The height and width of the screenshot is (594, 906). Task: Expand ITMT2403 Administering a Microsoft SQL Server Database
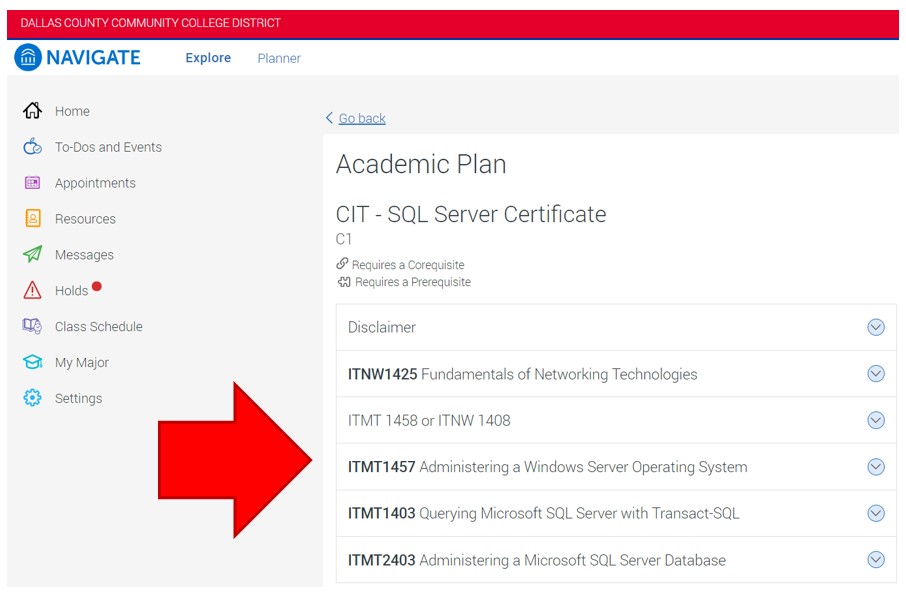[876, 560]
